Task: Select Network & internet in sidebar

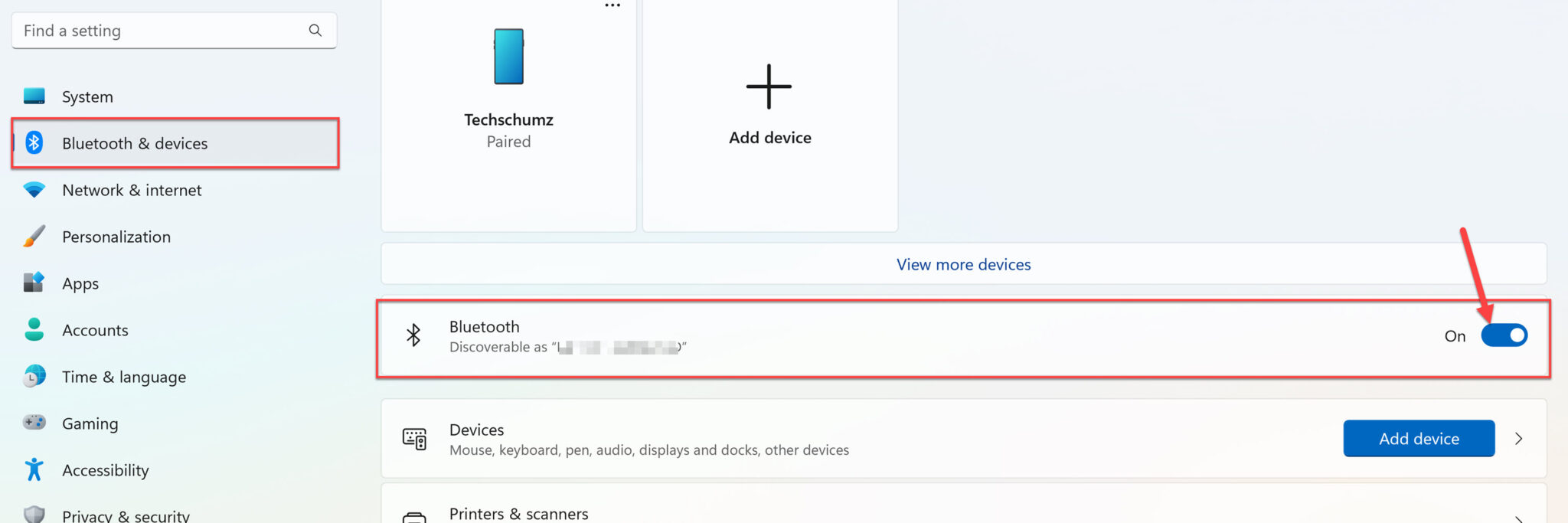Action: 132,190
